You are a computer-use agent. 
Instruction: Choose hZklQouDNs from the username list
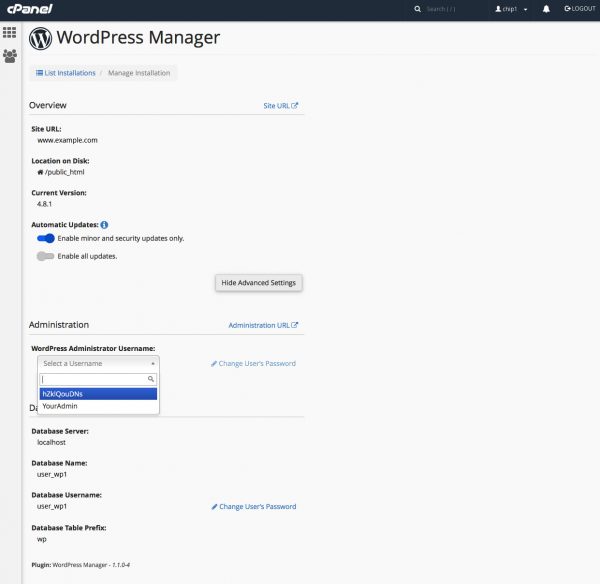click(x=98, y=394)
